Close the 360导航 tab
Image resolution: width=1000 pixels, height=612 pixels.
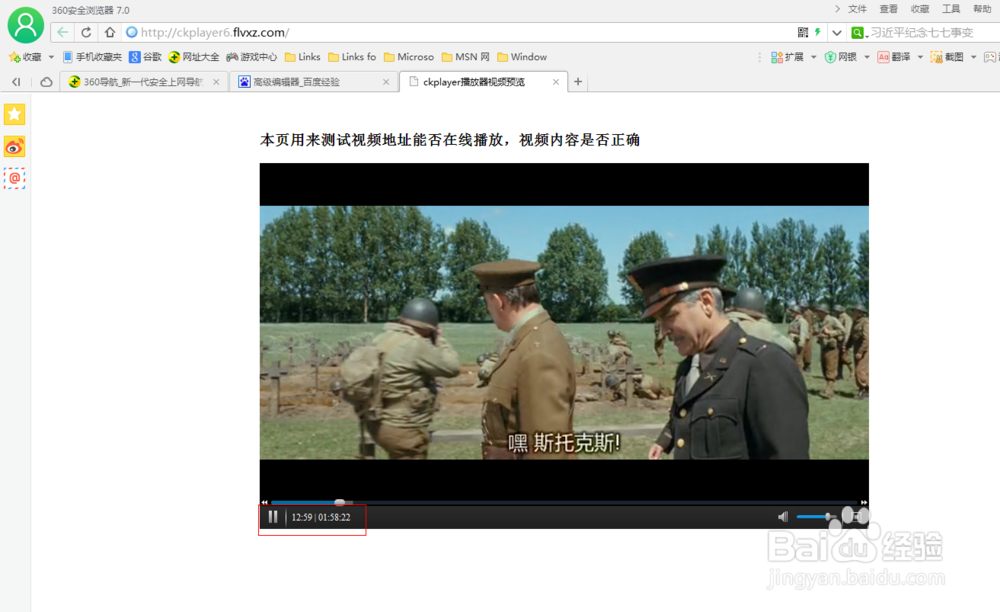[x=216, y=82]
